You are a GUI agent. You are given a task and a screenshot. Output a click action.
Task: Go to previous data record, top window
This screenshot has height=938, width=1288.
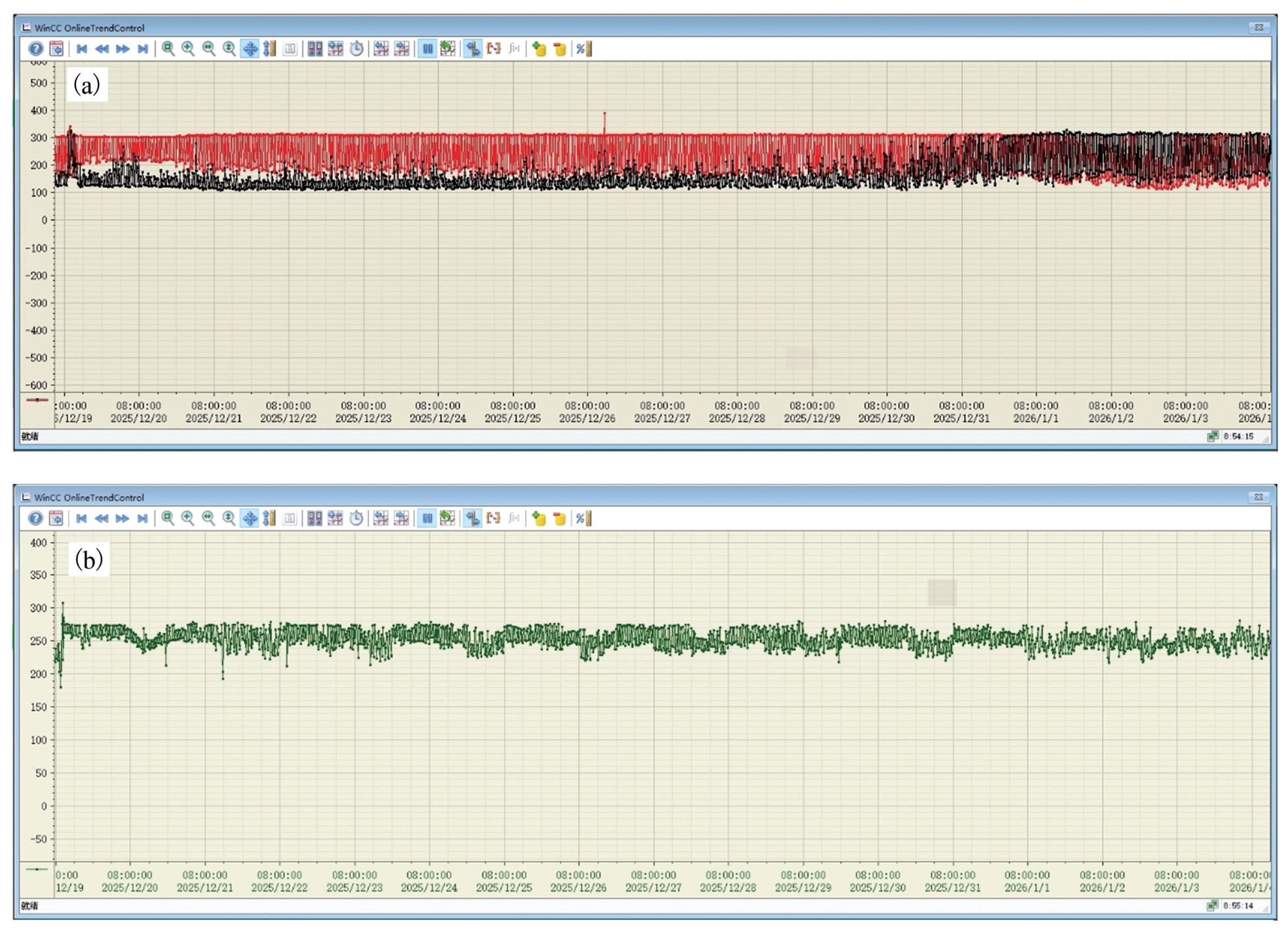[102, 48]
